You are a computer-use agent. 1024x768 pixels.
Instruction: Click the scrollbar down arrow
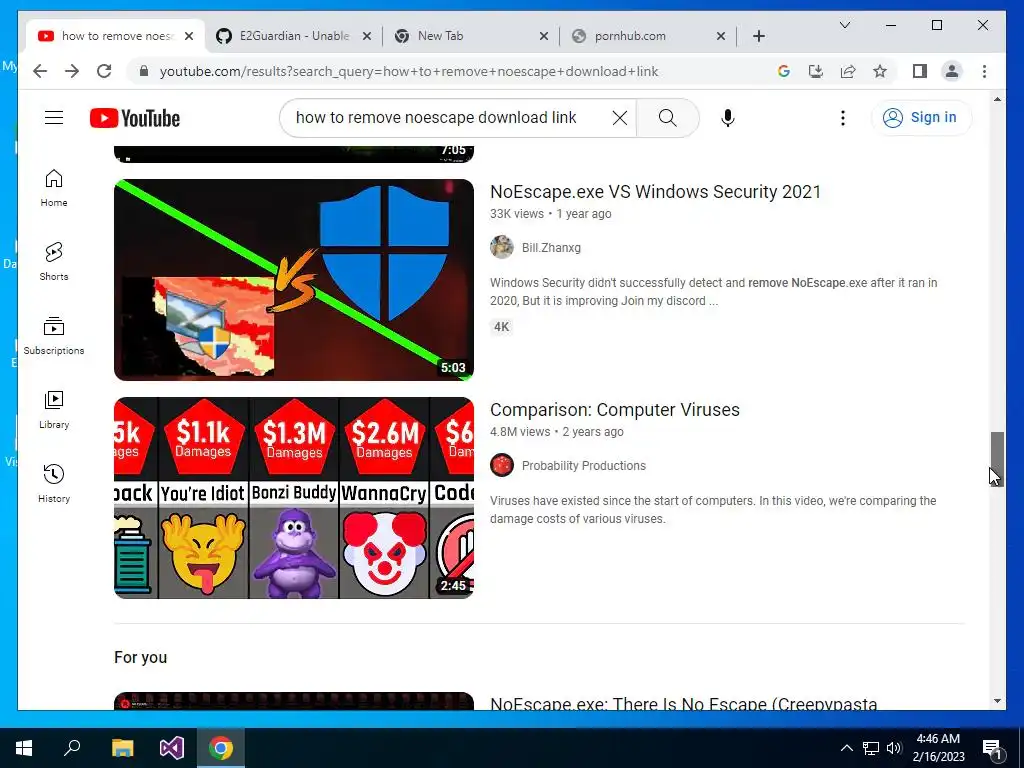[997, 701]
